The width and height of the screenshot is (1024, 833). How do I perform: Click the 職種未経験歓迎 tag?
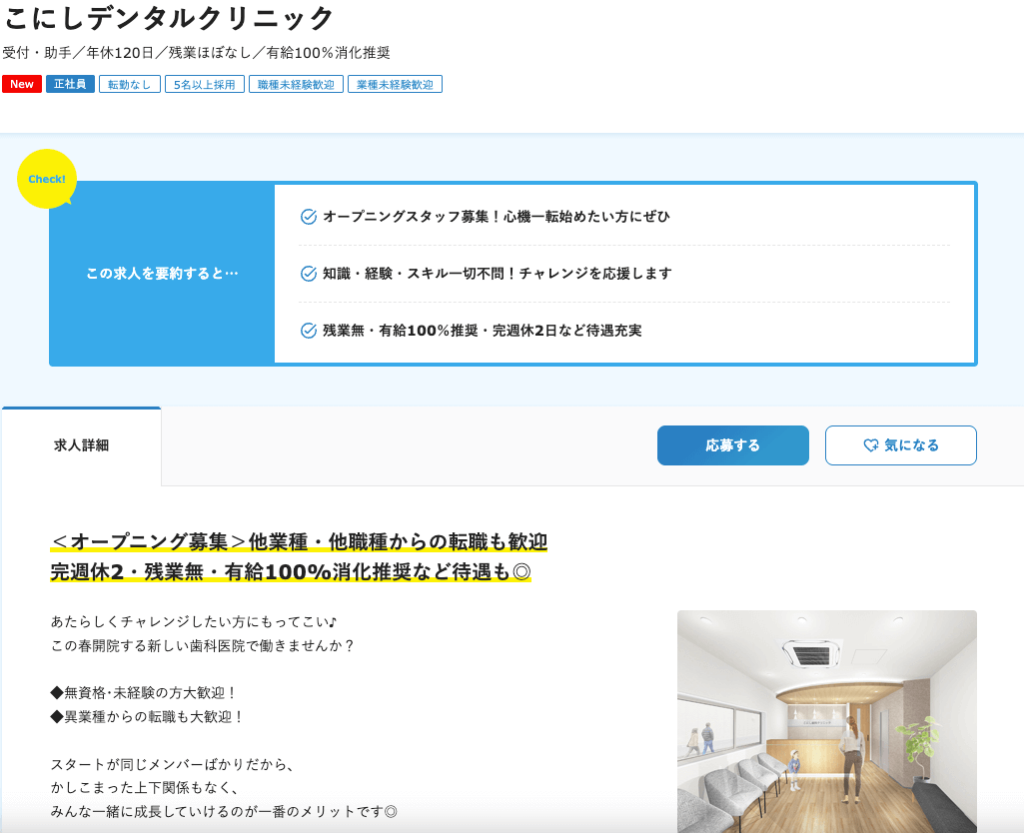(296, 84)
